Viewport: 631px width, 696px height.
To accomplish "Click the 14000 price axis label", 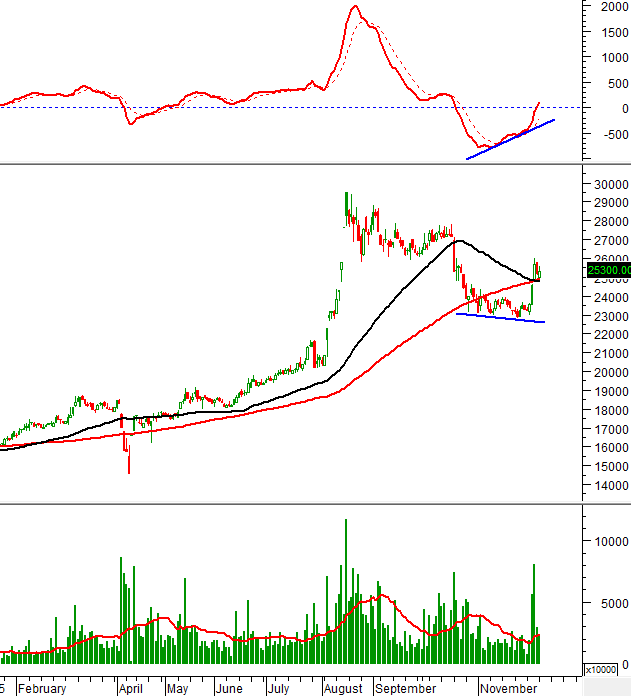I will pyautogui.click(x=605, y=486).
